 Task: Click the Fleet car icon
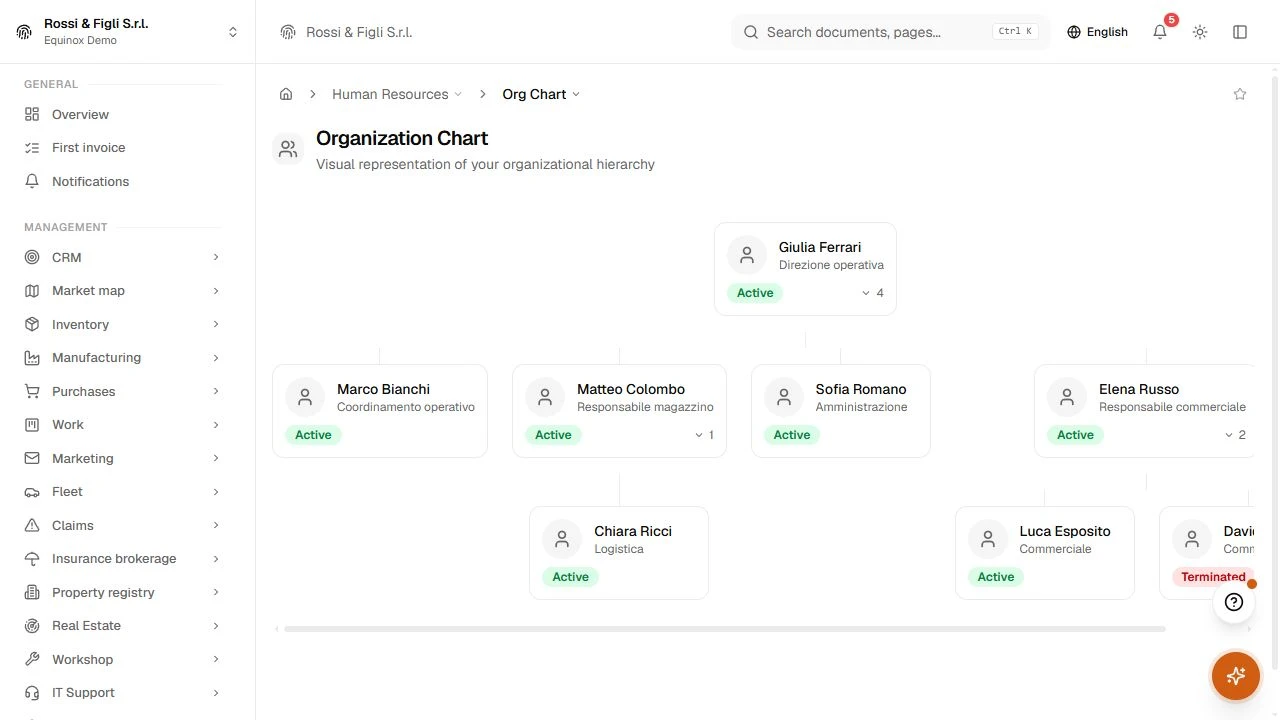pos(32,492)
